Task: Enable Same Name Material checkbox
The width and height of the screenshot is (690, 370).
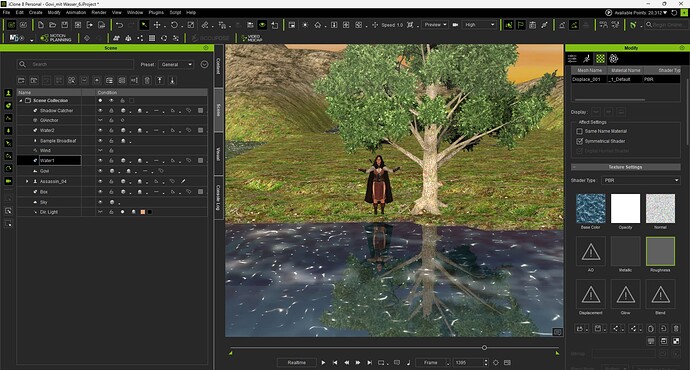Action: (580, 131)
